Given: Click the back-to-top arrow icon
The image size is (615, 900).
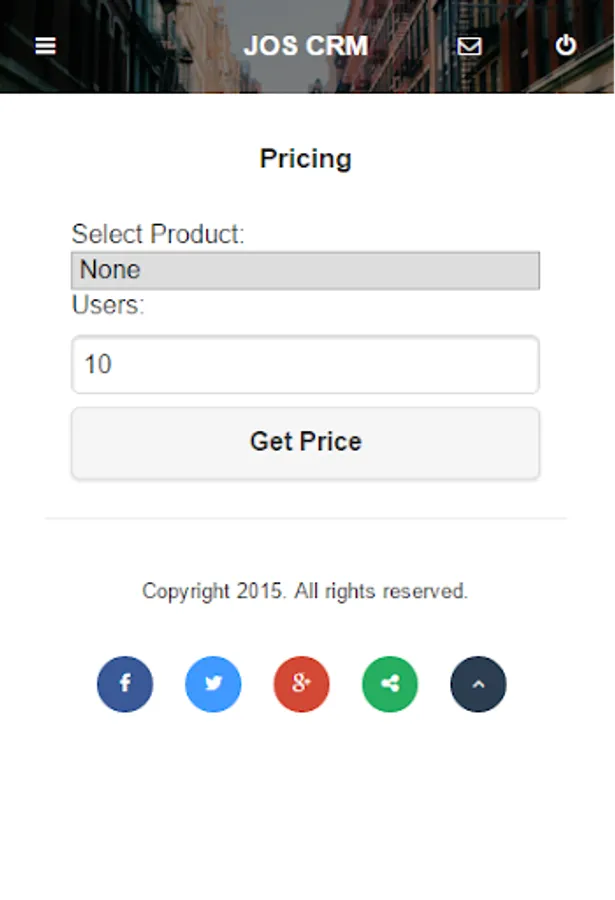Looking at the screenshot, I should click(x=478, y=684).
